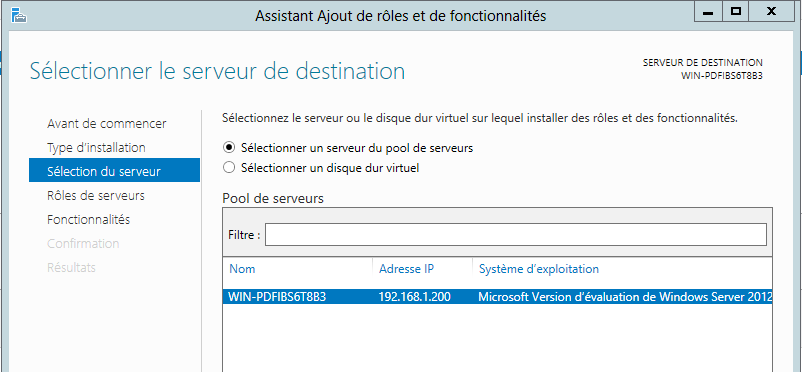Sort server list by 'Adresse IP' column
The height and width of the screenshot is (372, 802).
(407, 269)
